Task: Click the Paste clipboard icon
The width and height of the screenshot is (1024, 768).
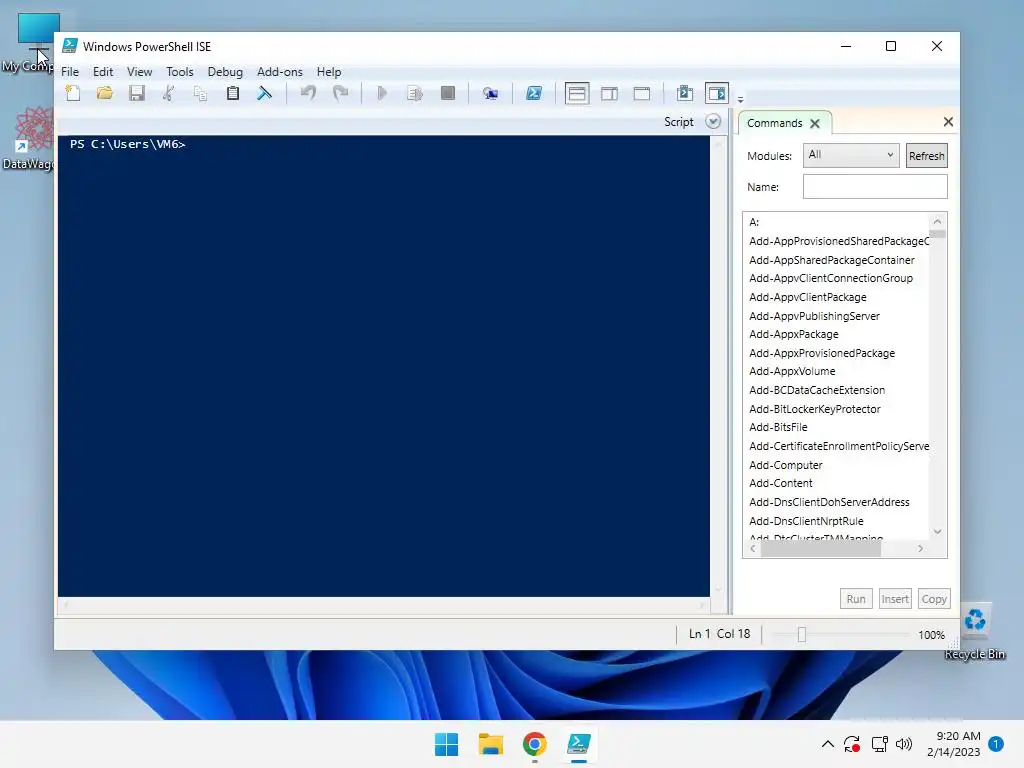Action: 232,93
